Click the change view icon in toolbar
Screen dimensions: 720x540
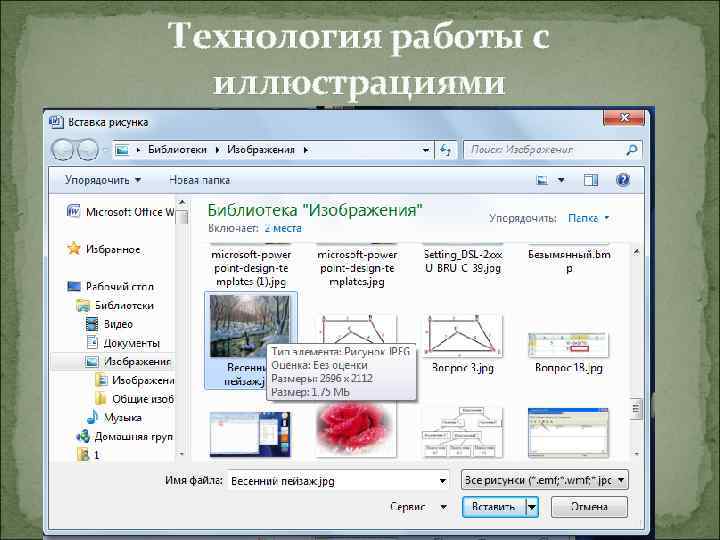(542, 180)
